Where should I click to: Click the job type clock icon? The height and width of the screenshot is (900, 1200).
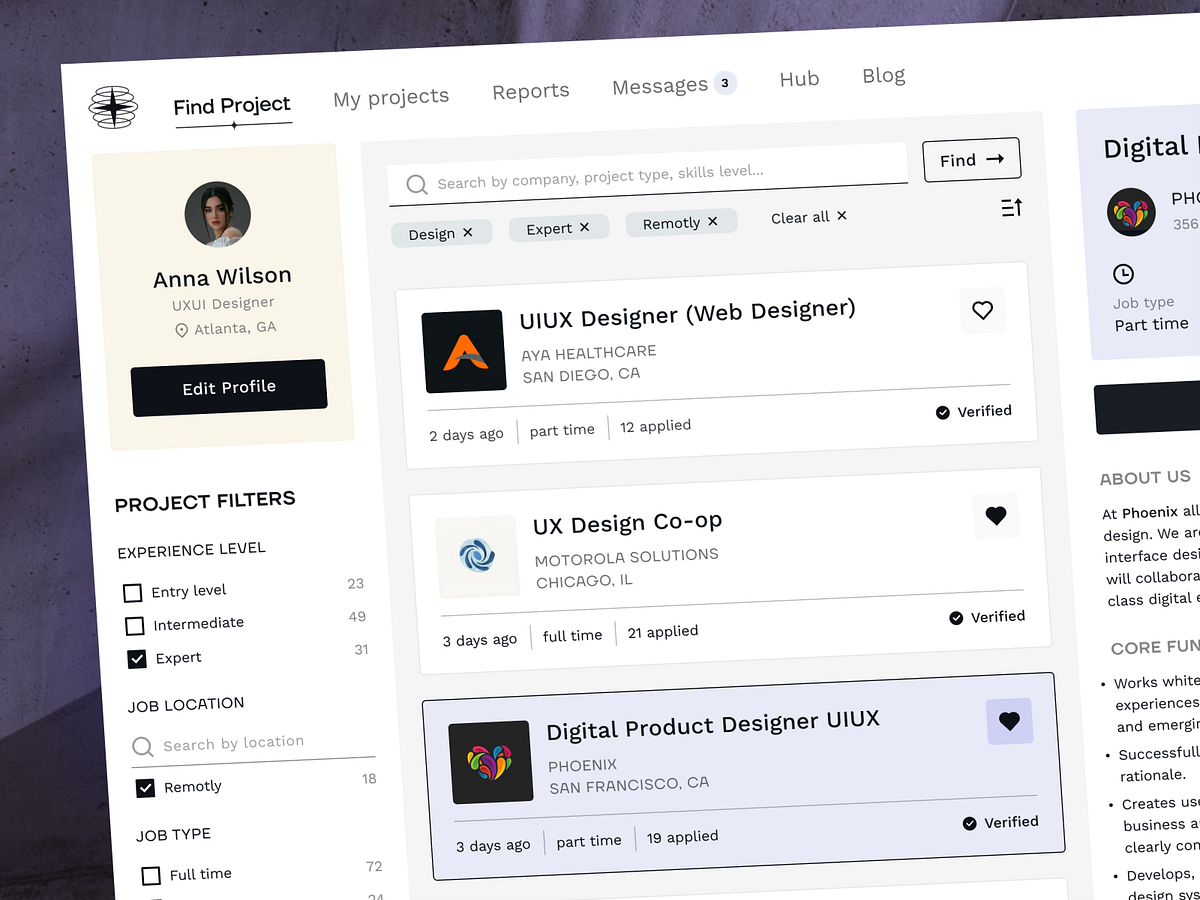tap(1123, 273)
